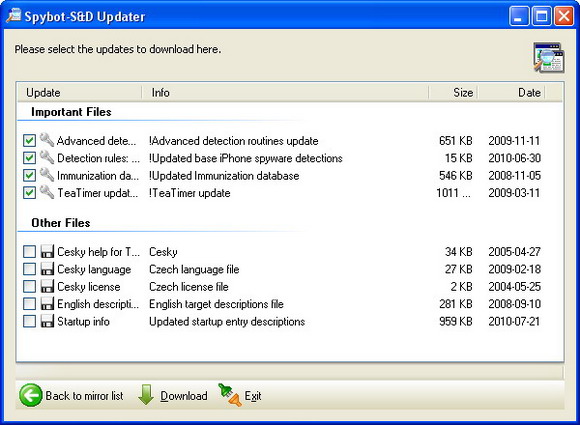Click the Spybot magnifier icon at top right
This screenshot has height=425, width=580.
(x=549, y=57)
